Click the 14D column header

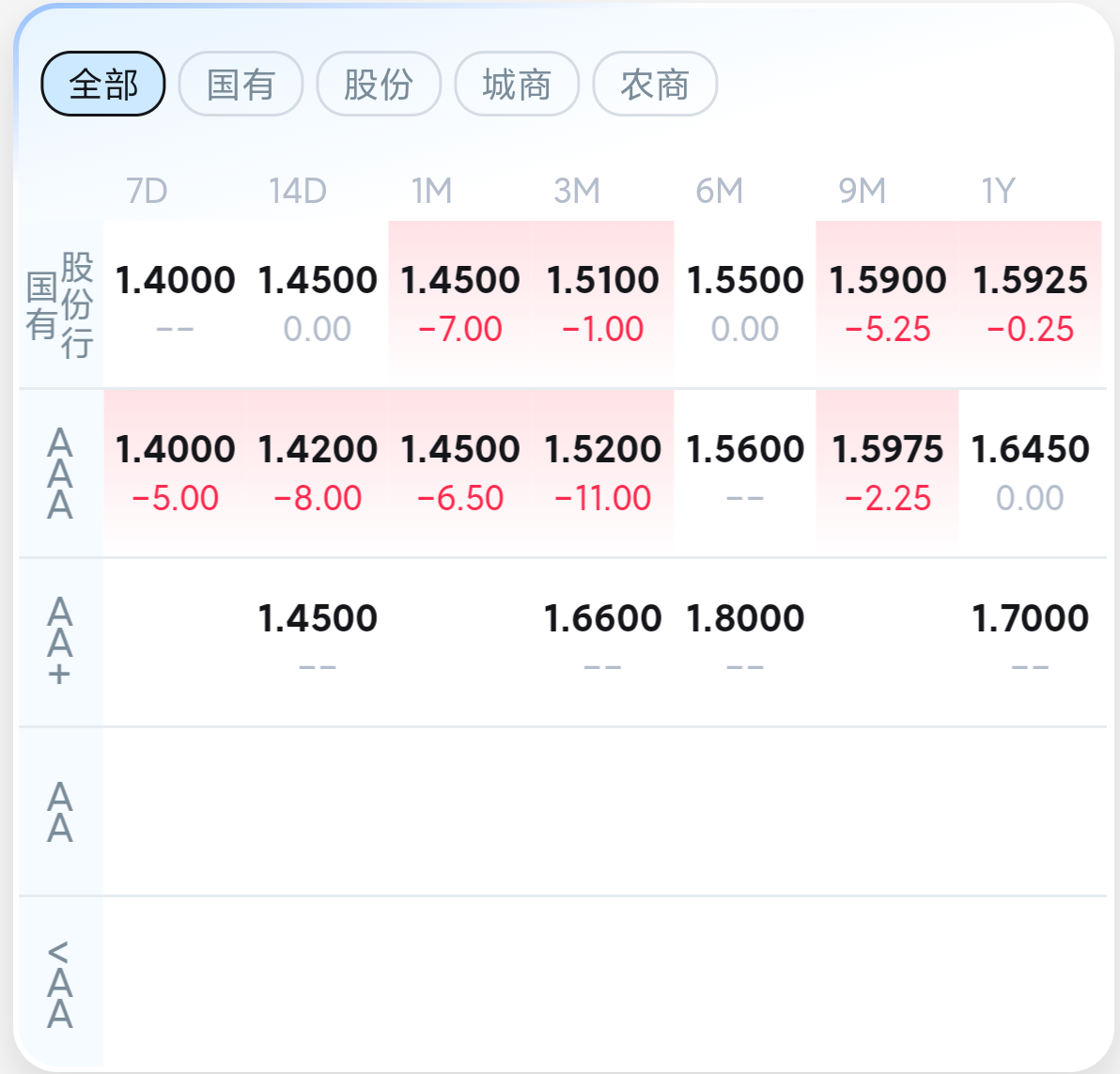tap(297, 191)
